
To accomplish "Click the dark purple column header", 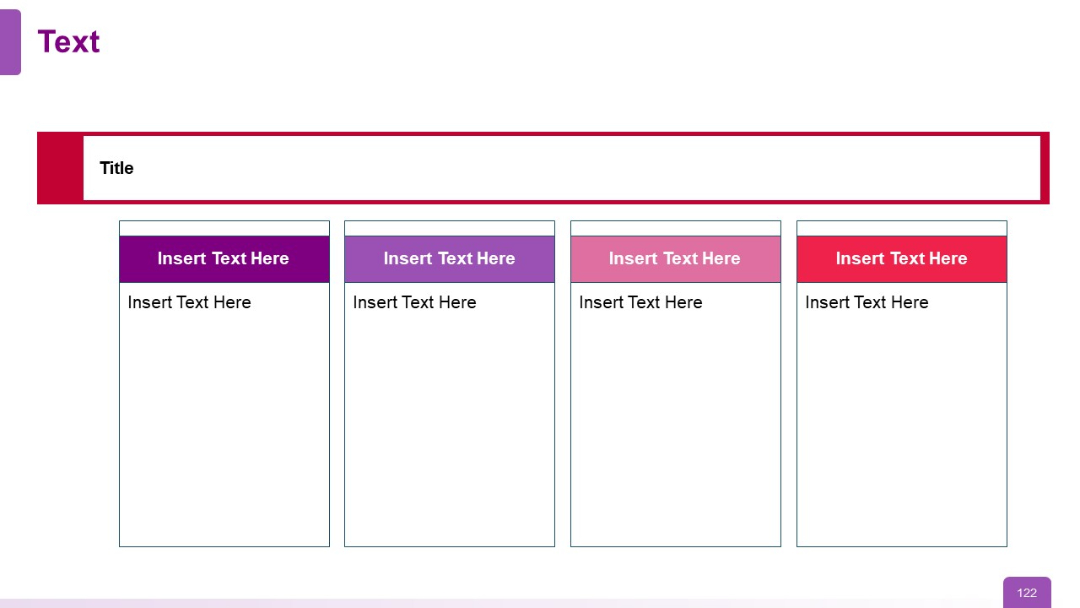I will [x=224, y=258].
